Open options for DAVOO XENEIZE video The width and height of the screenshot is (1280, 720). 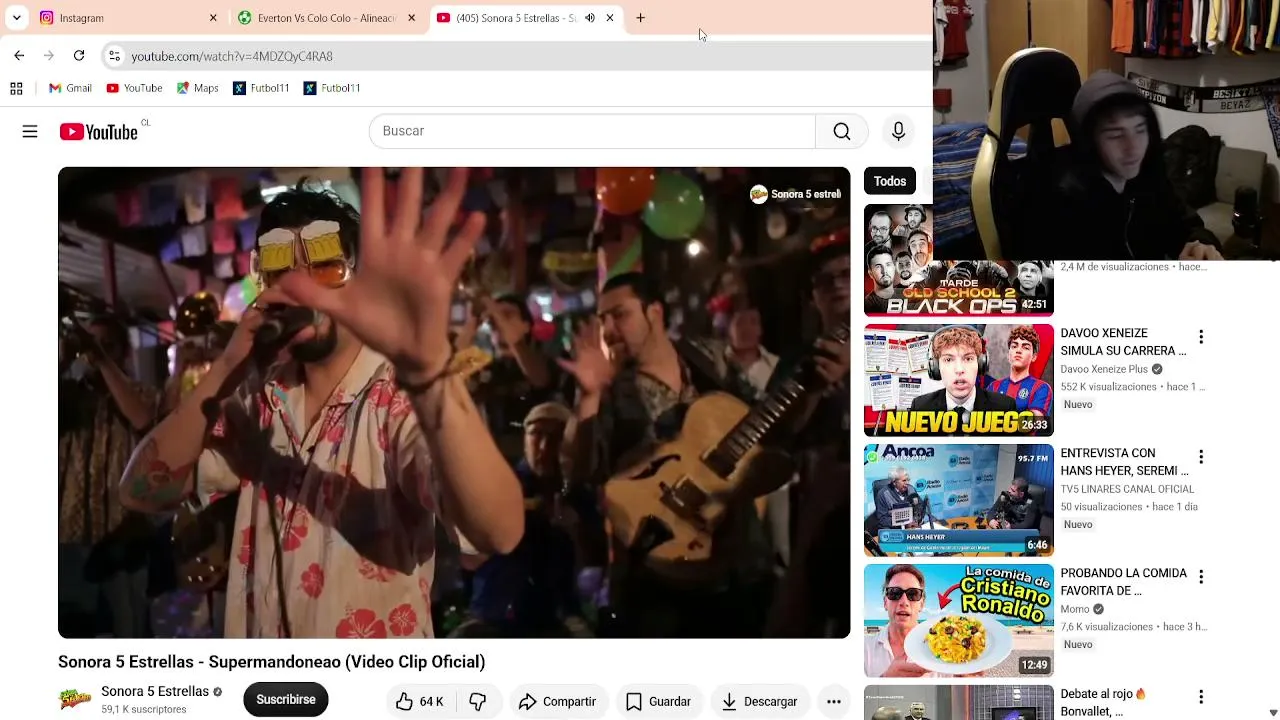click(1201, 337)
